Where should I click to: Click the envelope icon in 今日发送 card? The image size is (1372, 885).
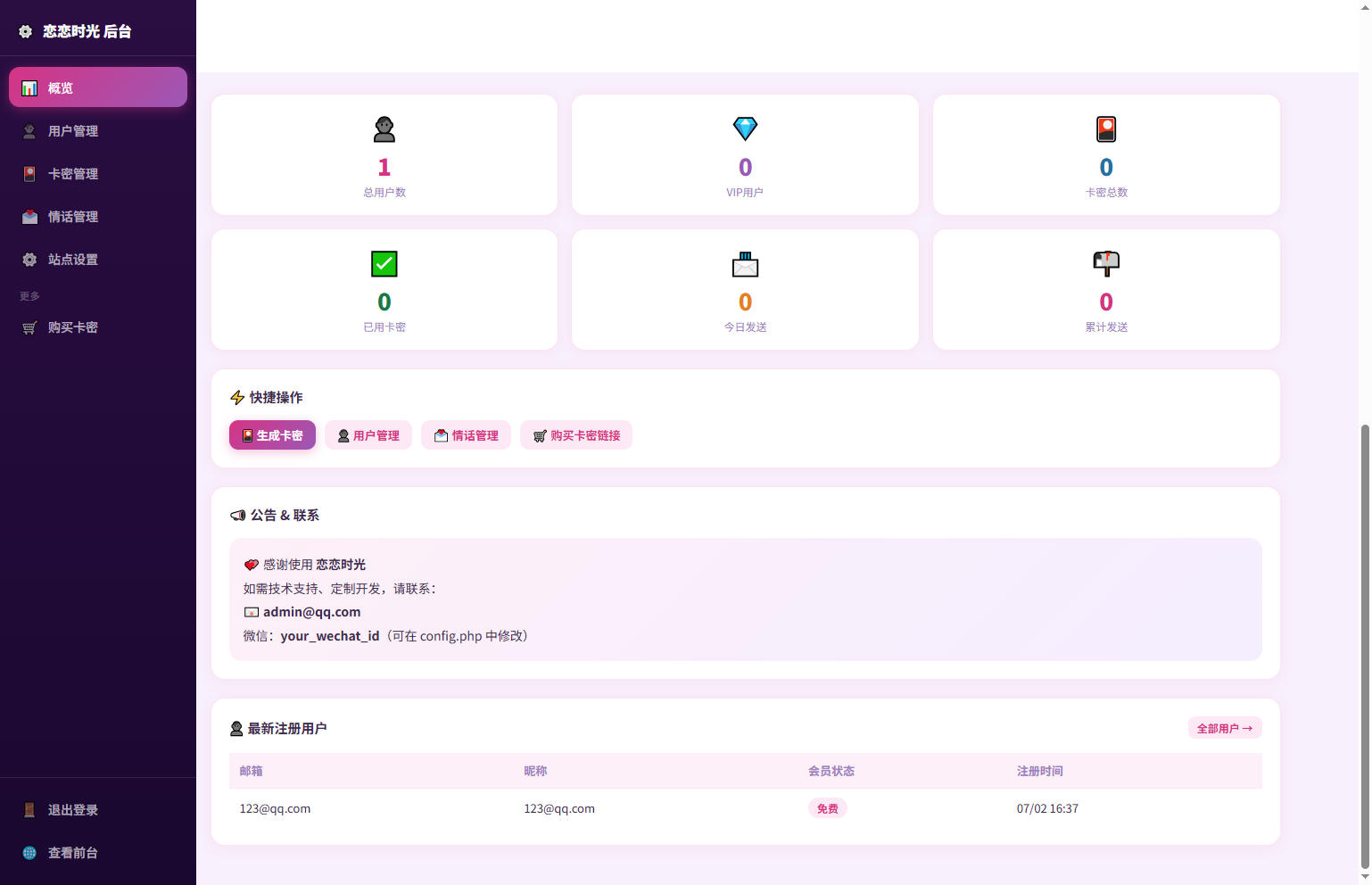pos(745,264)
